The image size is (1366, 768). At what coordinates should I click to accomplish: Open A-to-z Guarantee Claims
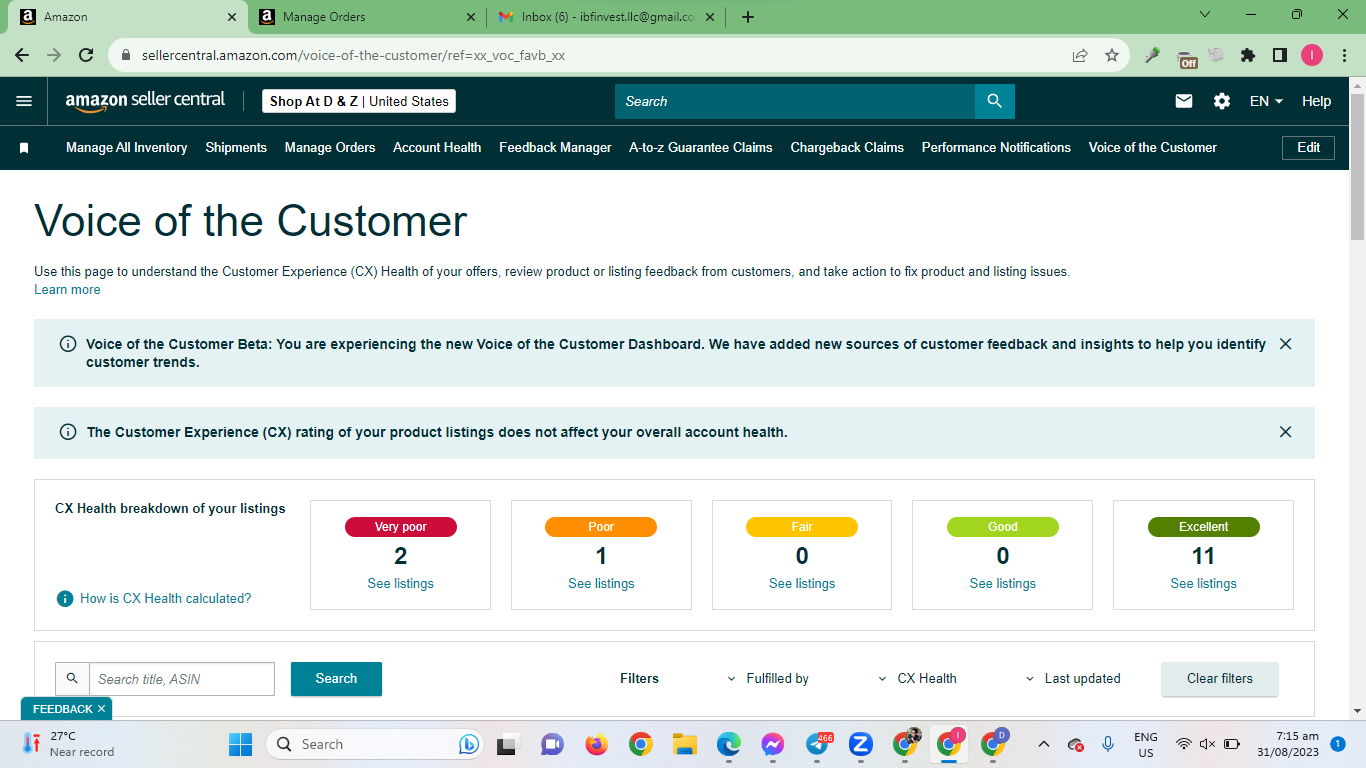(x=701, y=148)
